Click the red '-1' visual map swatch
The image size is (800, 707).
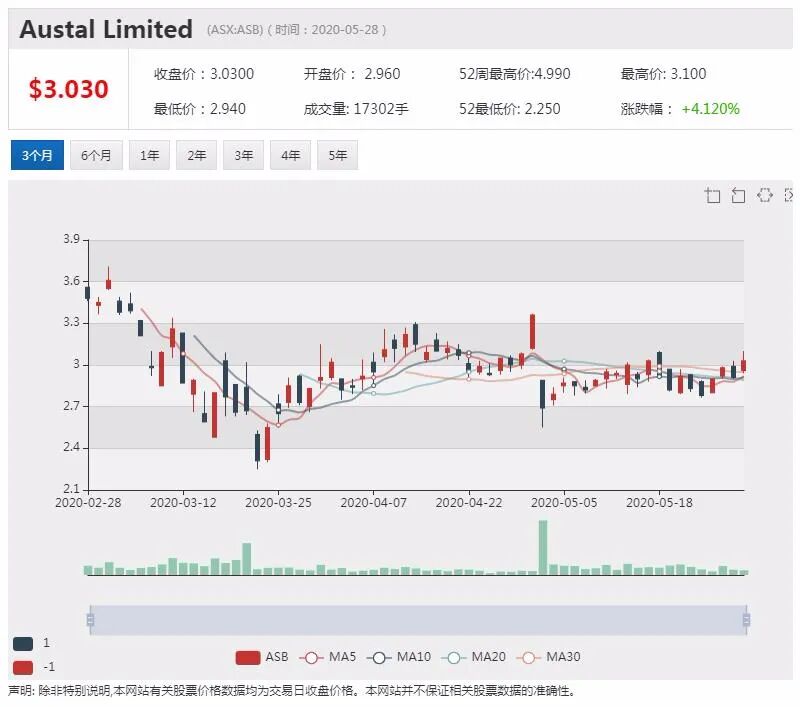tap(23, 667)
